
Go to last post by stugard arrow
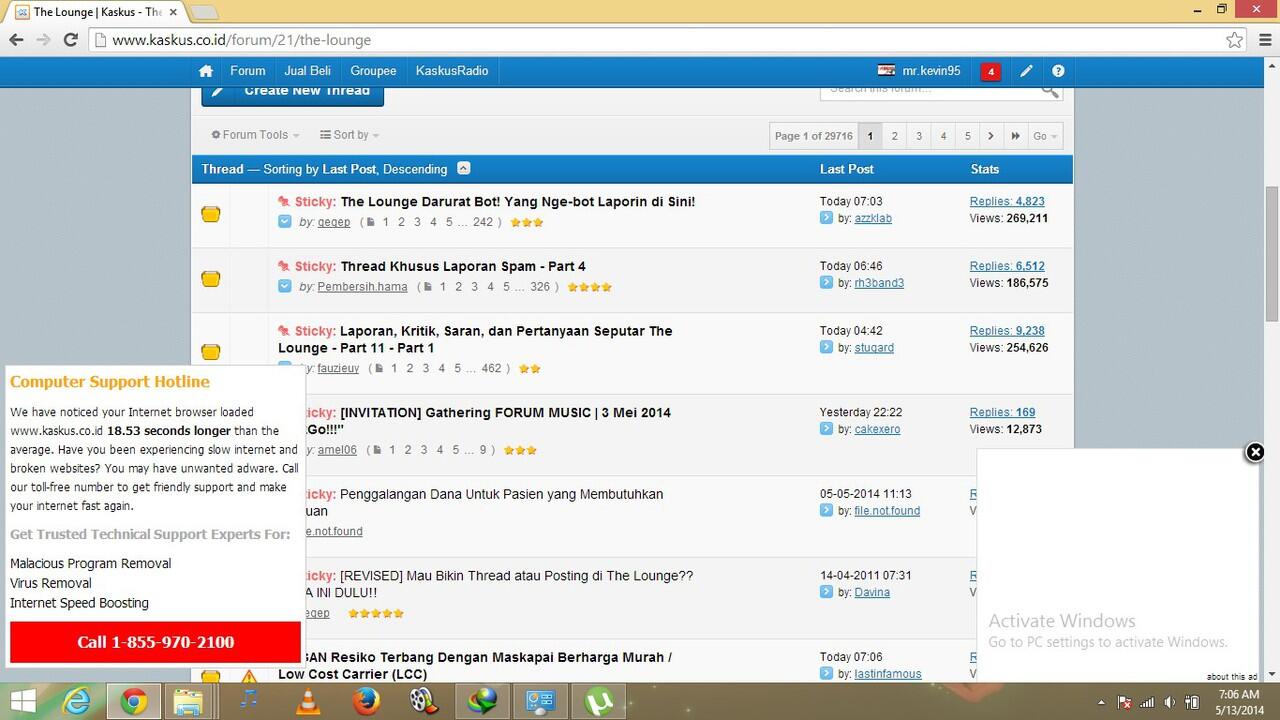826,348
